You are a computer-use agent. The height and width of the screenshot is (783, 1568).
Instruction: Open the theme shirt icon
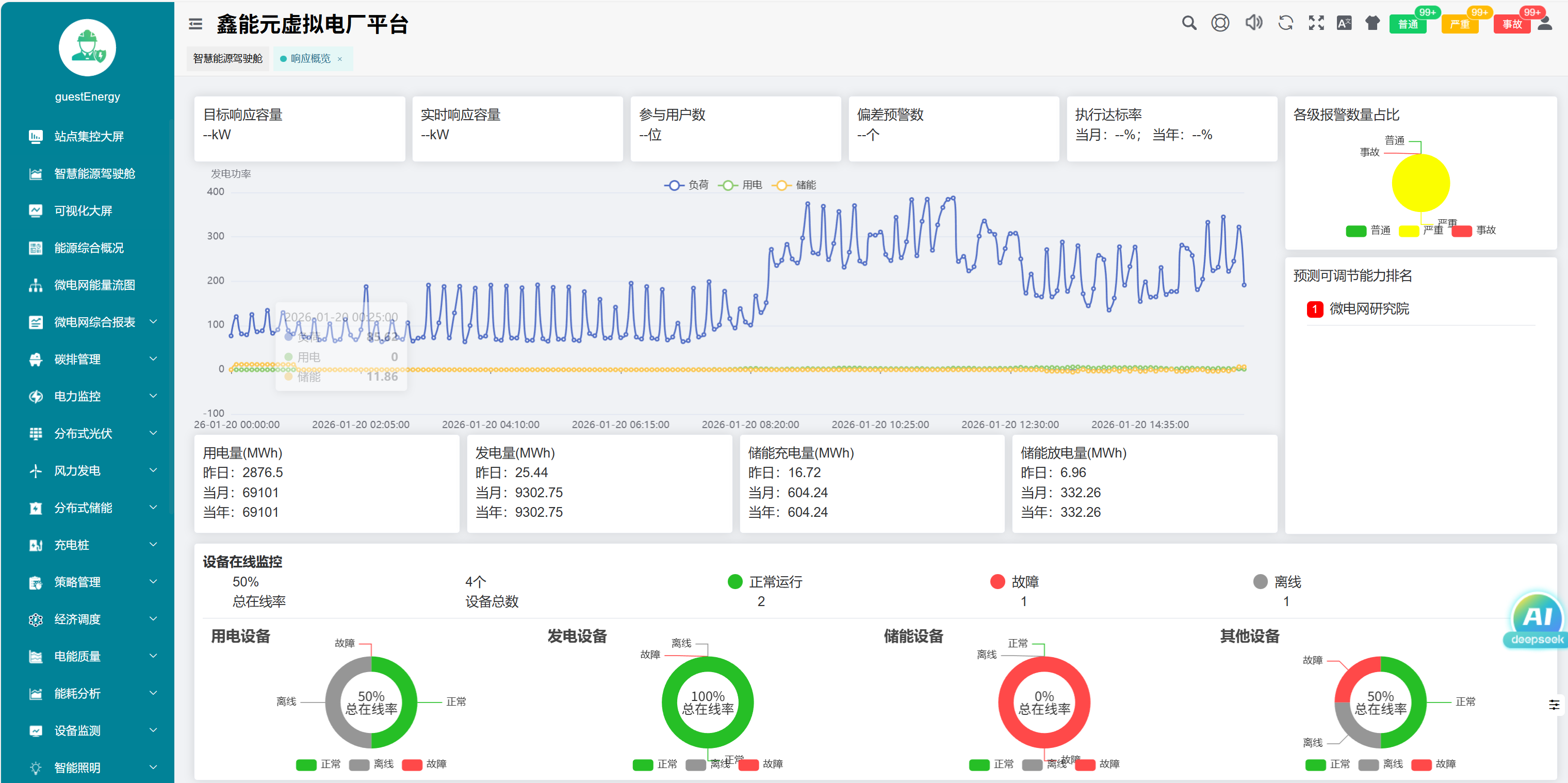click(1372, 23)
